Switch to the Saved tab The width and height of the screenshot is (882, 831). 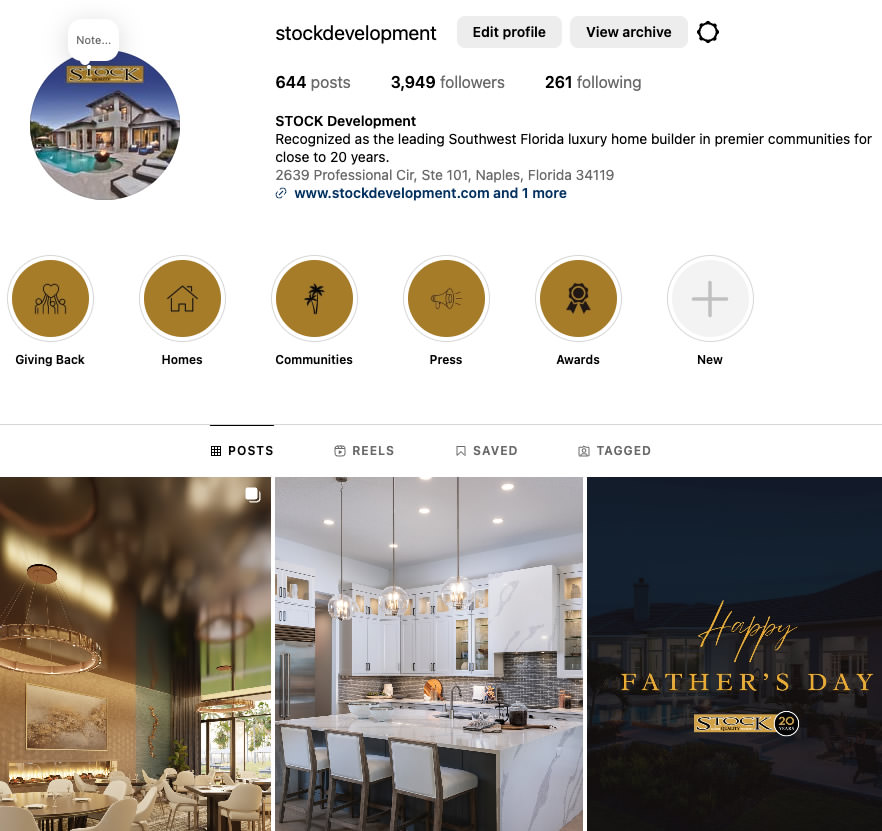coord(487,451)
